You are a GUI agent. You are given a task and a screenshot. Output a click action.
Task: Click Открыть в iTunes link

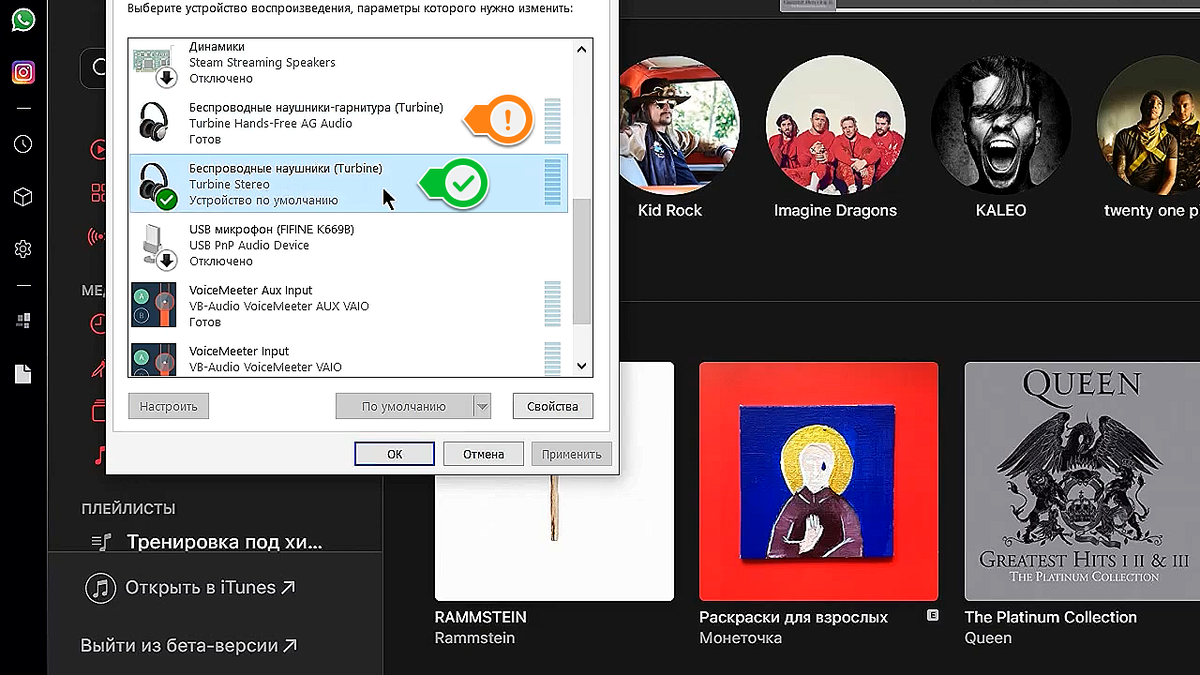click(210, 587)
